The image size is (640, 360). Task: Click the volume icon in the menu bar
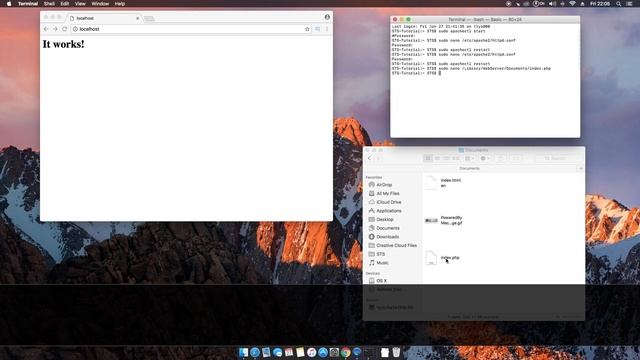click(552, 4)
